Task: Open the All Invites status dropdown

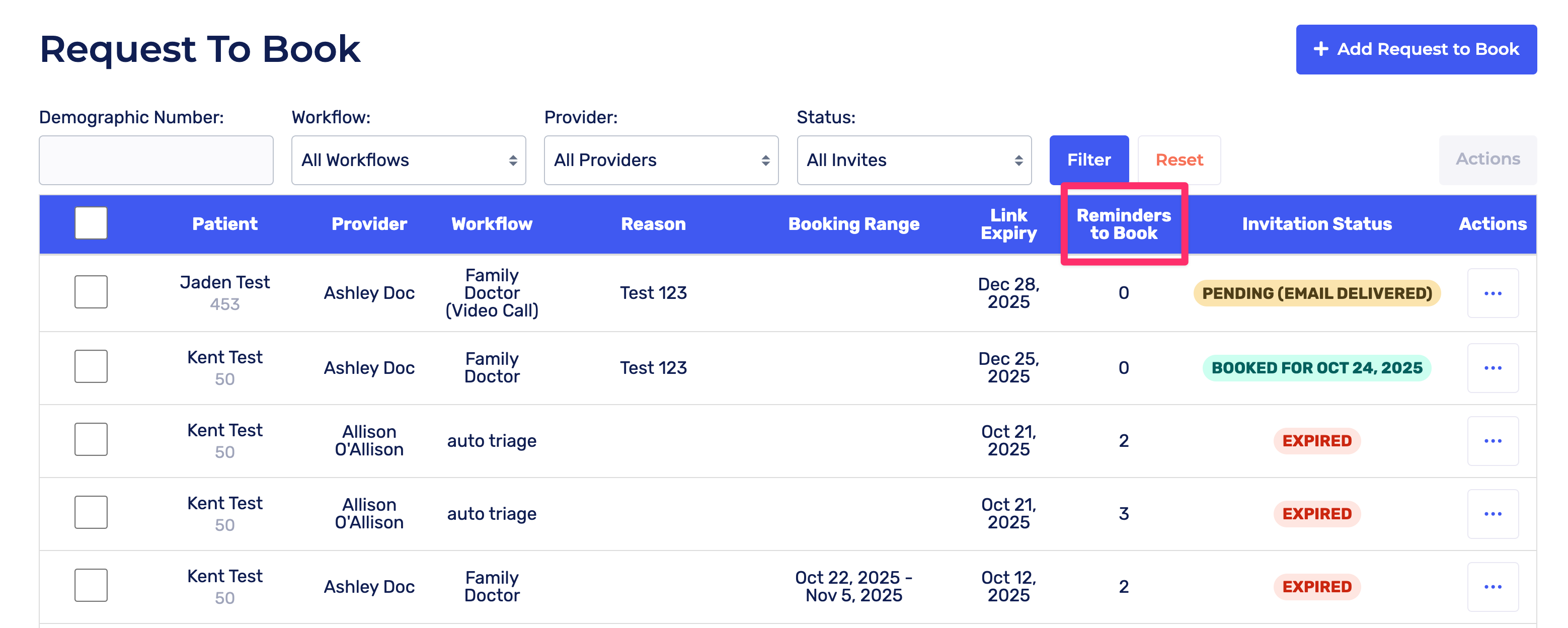Action: pos(913,160)
